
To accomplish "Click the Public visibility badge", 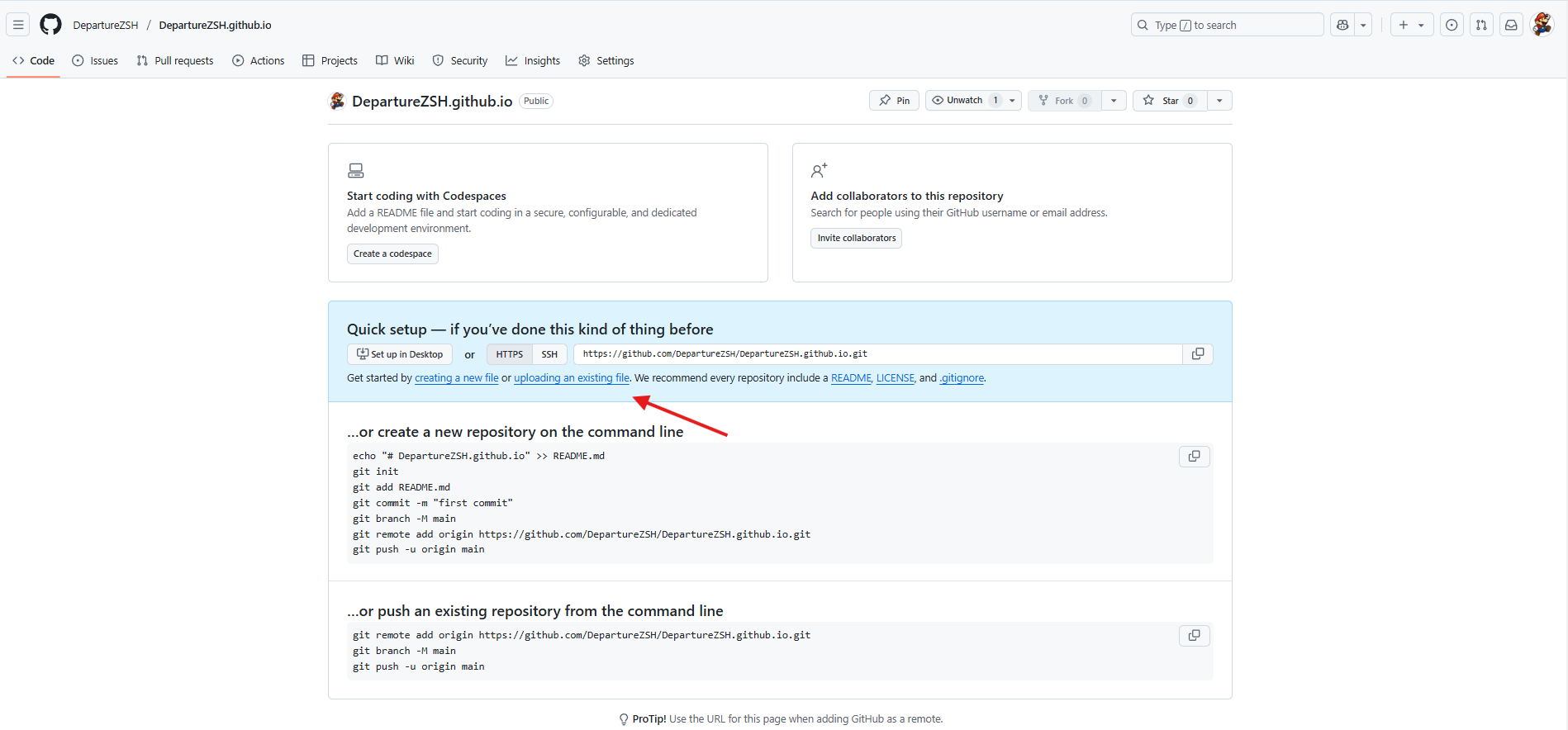I will point(536,101).
